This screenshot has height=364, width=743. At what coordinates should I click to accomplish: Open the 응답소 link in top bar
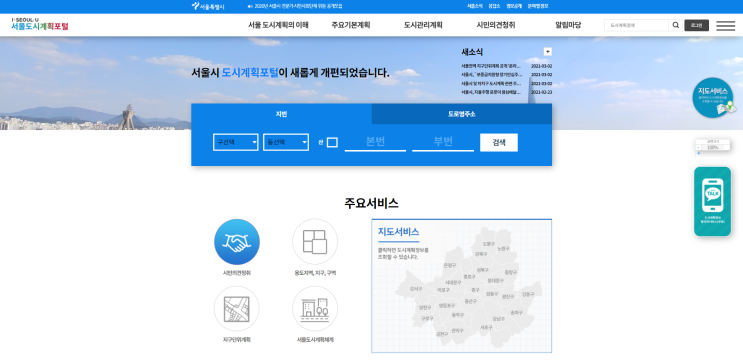point(494,7)
